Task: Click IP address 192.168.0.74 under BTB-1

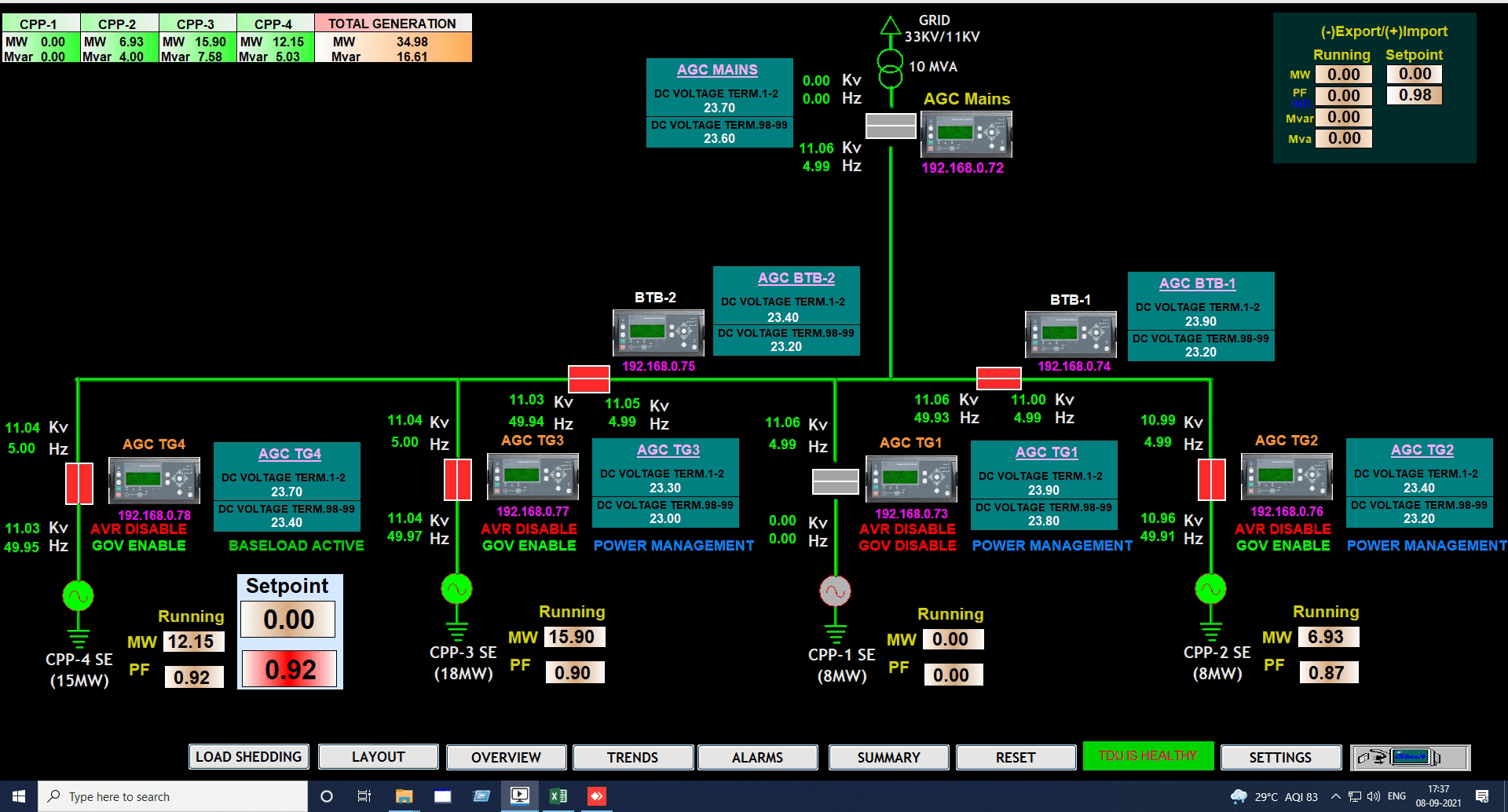Action: click(x=1074, y=366)
